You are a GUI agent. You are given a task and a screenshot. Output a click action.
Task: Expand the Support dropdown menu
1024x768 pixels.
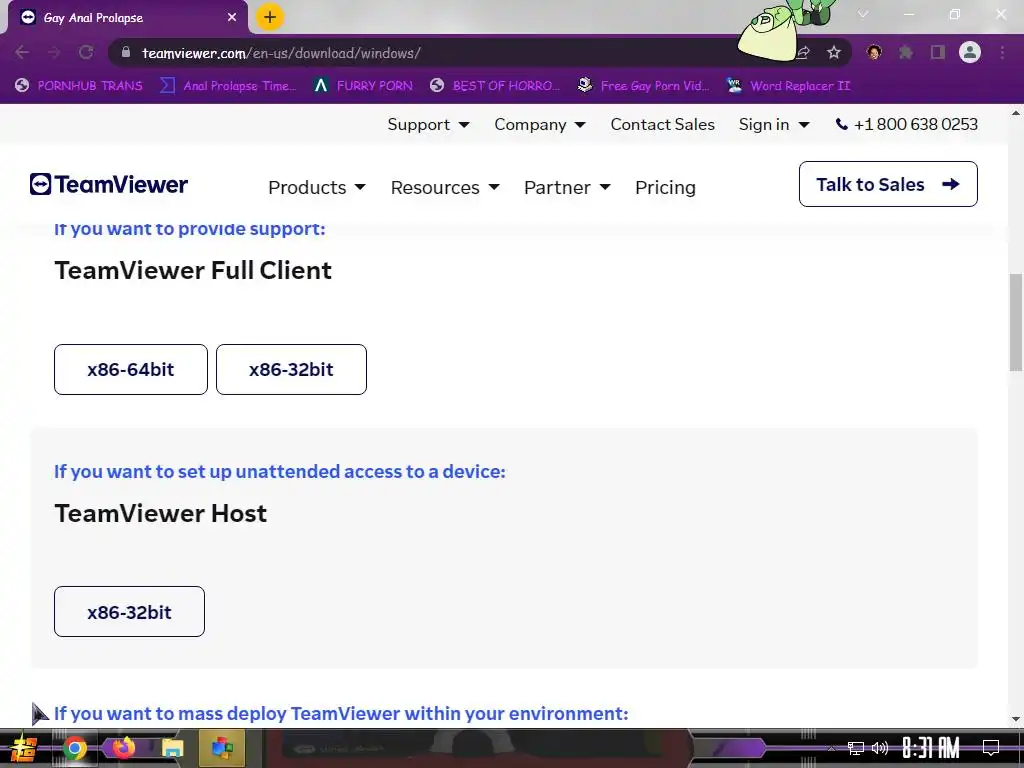(x=428, y=124)
